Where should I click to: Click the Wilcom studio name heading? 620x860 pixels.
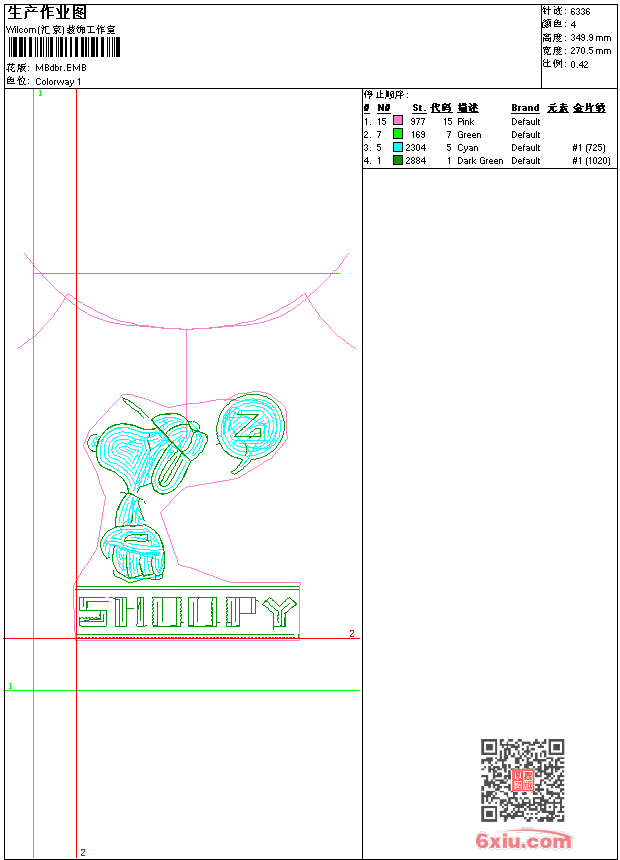[x=60, y=30]
